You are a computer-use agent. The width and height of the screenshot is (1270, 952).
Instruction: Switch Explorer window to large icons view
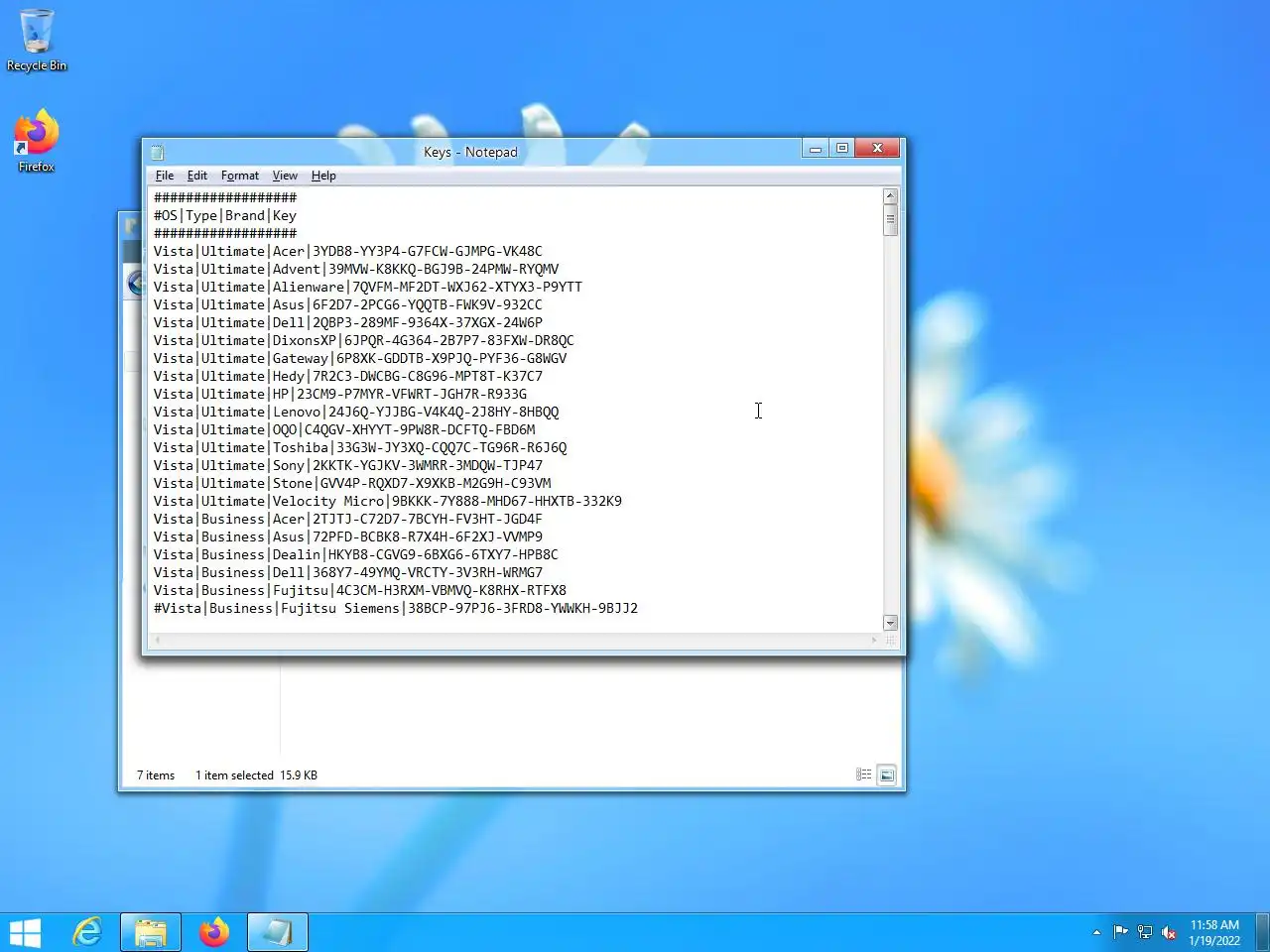(887, 774)
